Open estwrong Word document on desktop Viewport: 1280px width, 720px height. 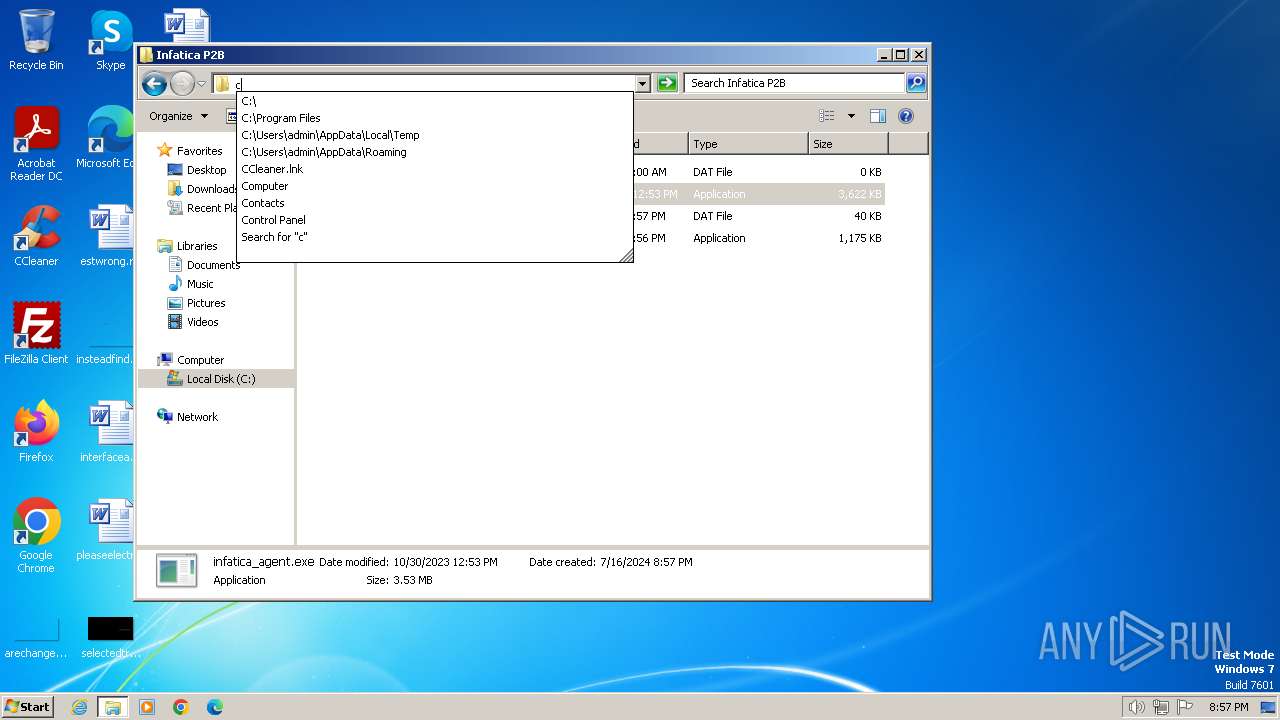coord(108,236)
